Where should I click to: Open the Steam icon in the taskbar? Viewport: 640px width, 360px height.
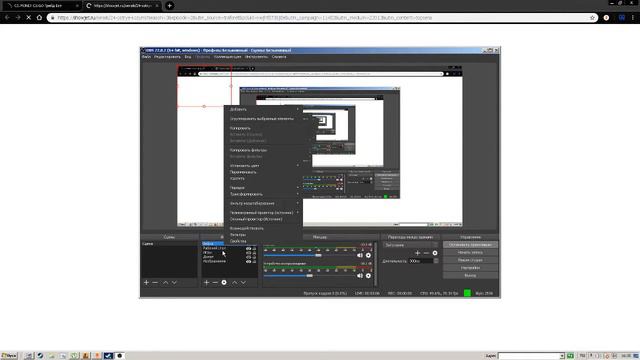[40, 356]
